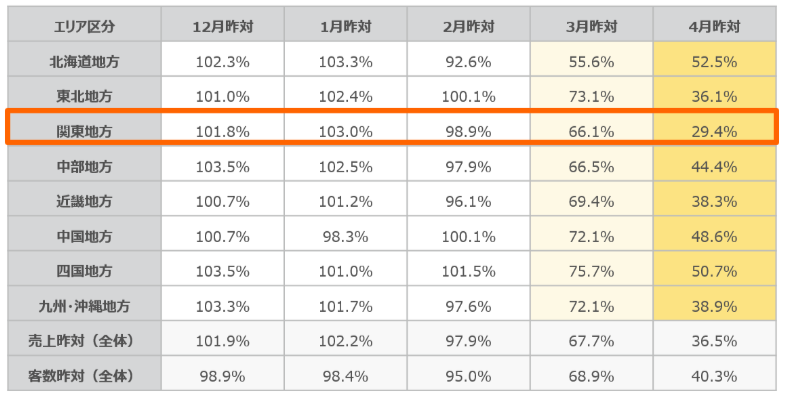Select the 4月昨対 column header
786x397 pixels.
click(714, 24)
